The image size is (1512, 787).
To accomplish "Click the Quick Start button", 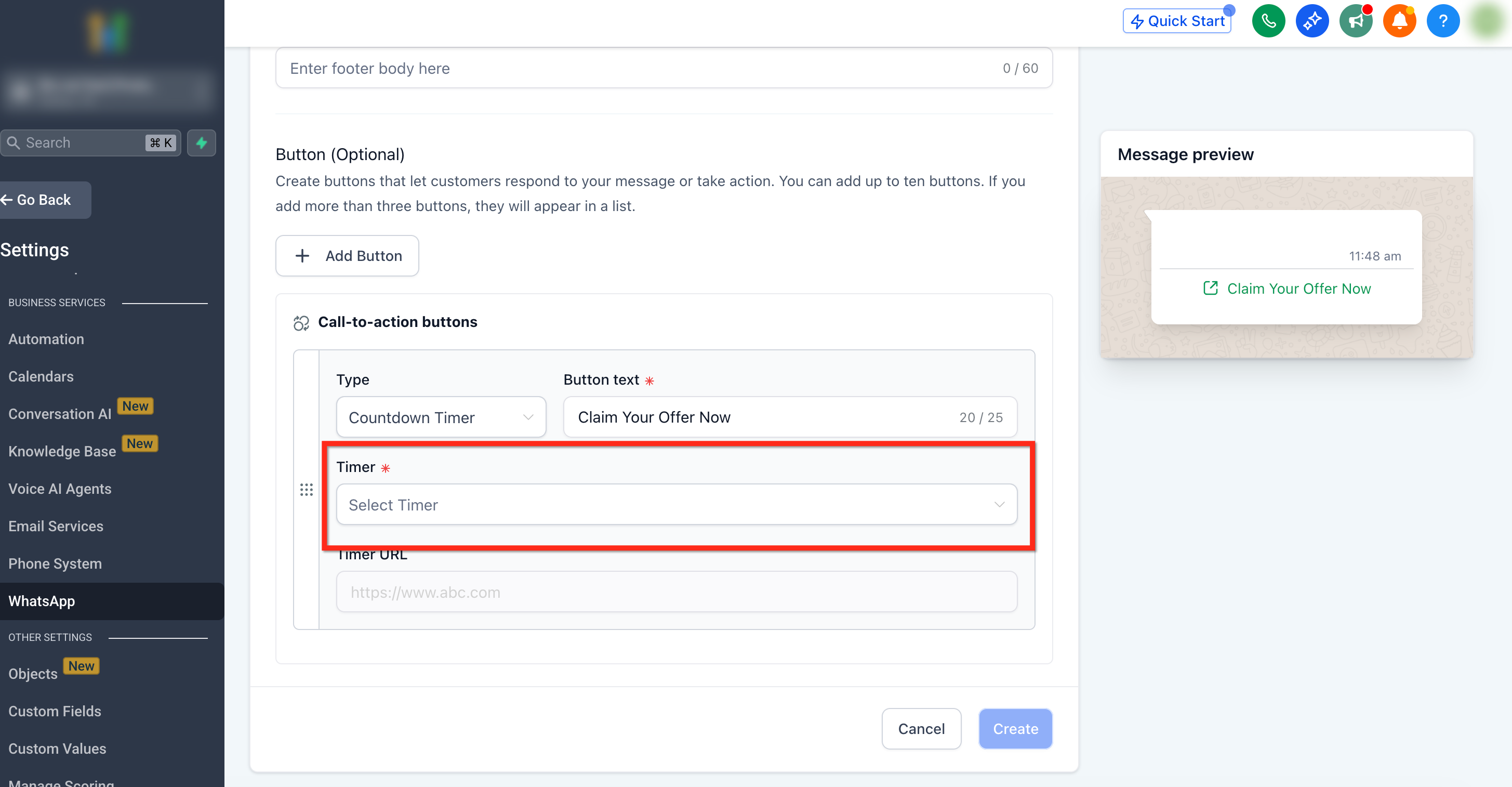I will coord(1177,21).
